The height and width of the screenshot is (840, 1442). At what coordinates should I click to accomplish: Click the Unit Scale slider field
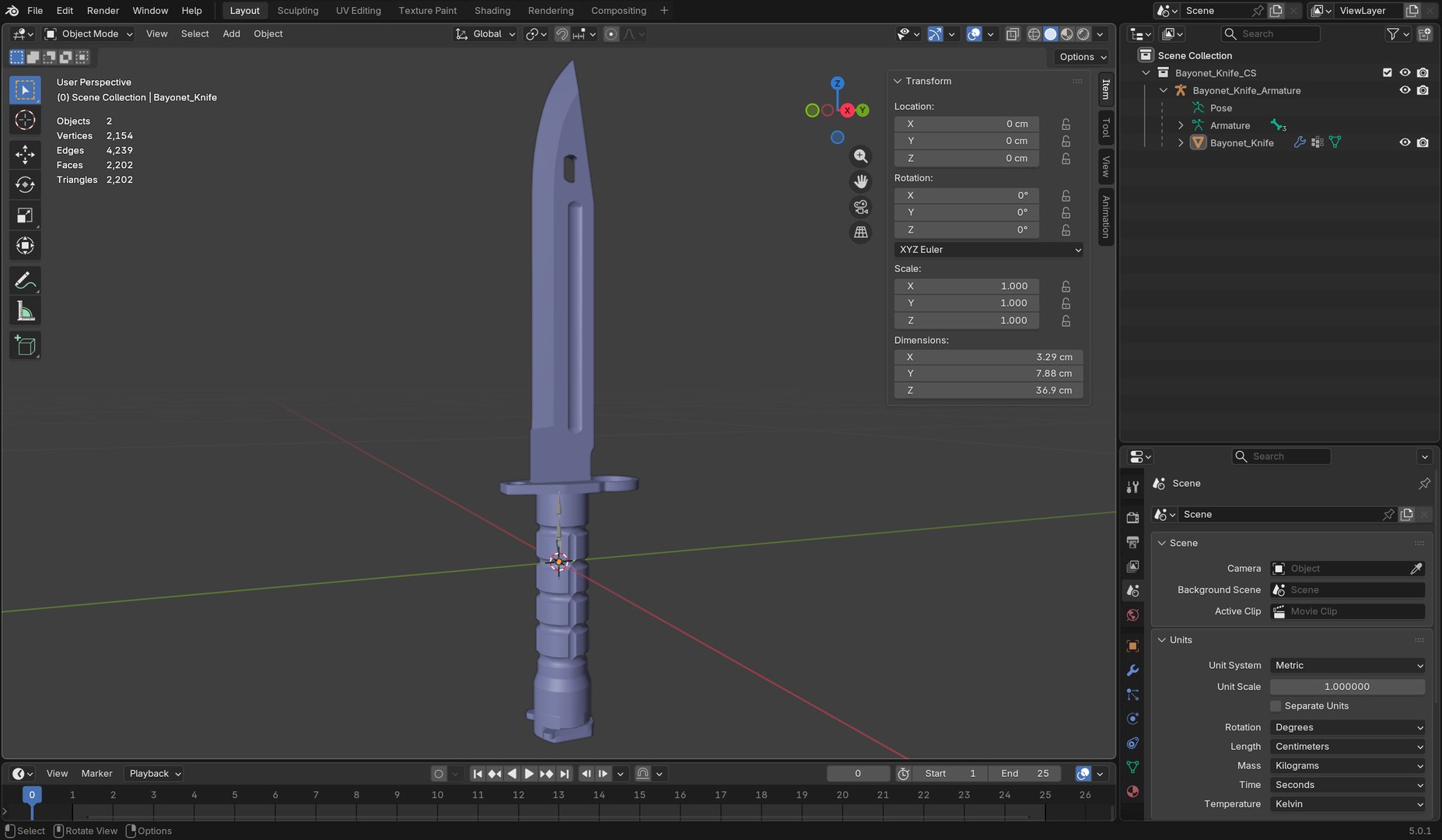point(1348,687)
